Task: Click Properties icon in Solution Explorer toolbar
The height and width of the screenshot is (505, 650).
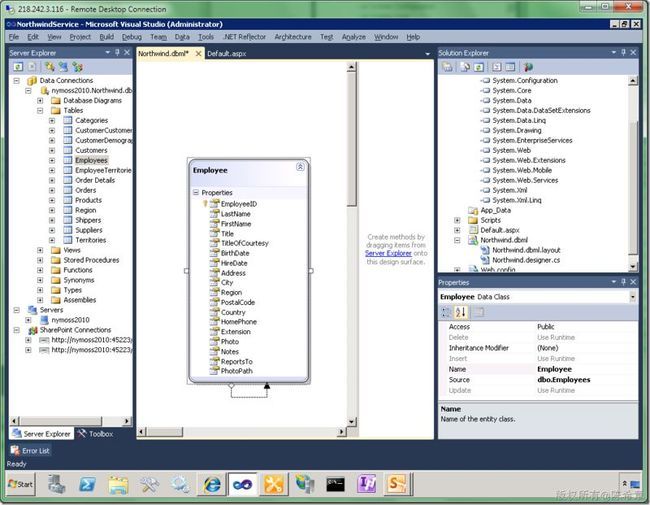Action: [447, 67]
